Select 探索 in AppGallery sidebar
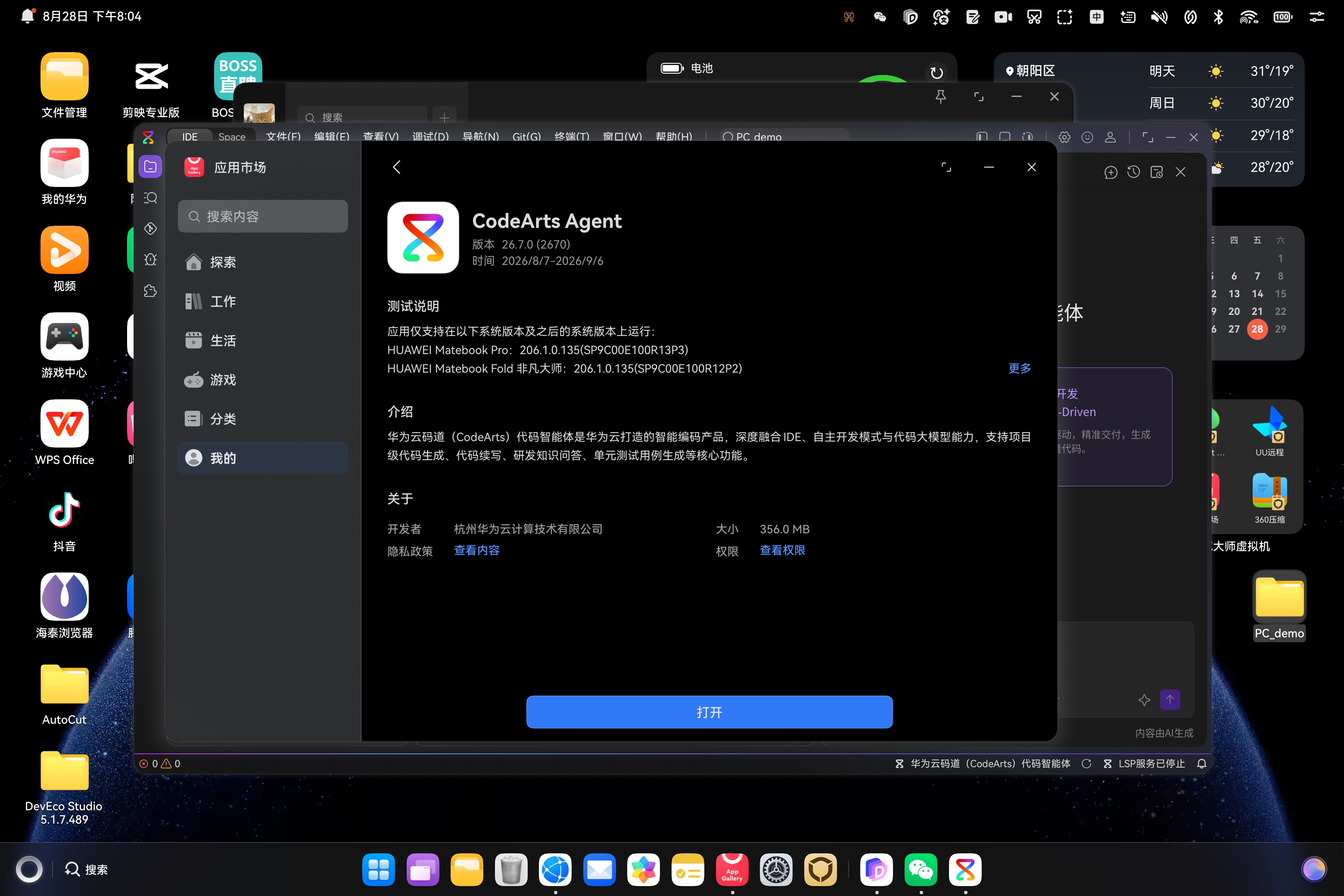 click(x=263, y=262)
